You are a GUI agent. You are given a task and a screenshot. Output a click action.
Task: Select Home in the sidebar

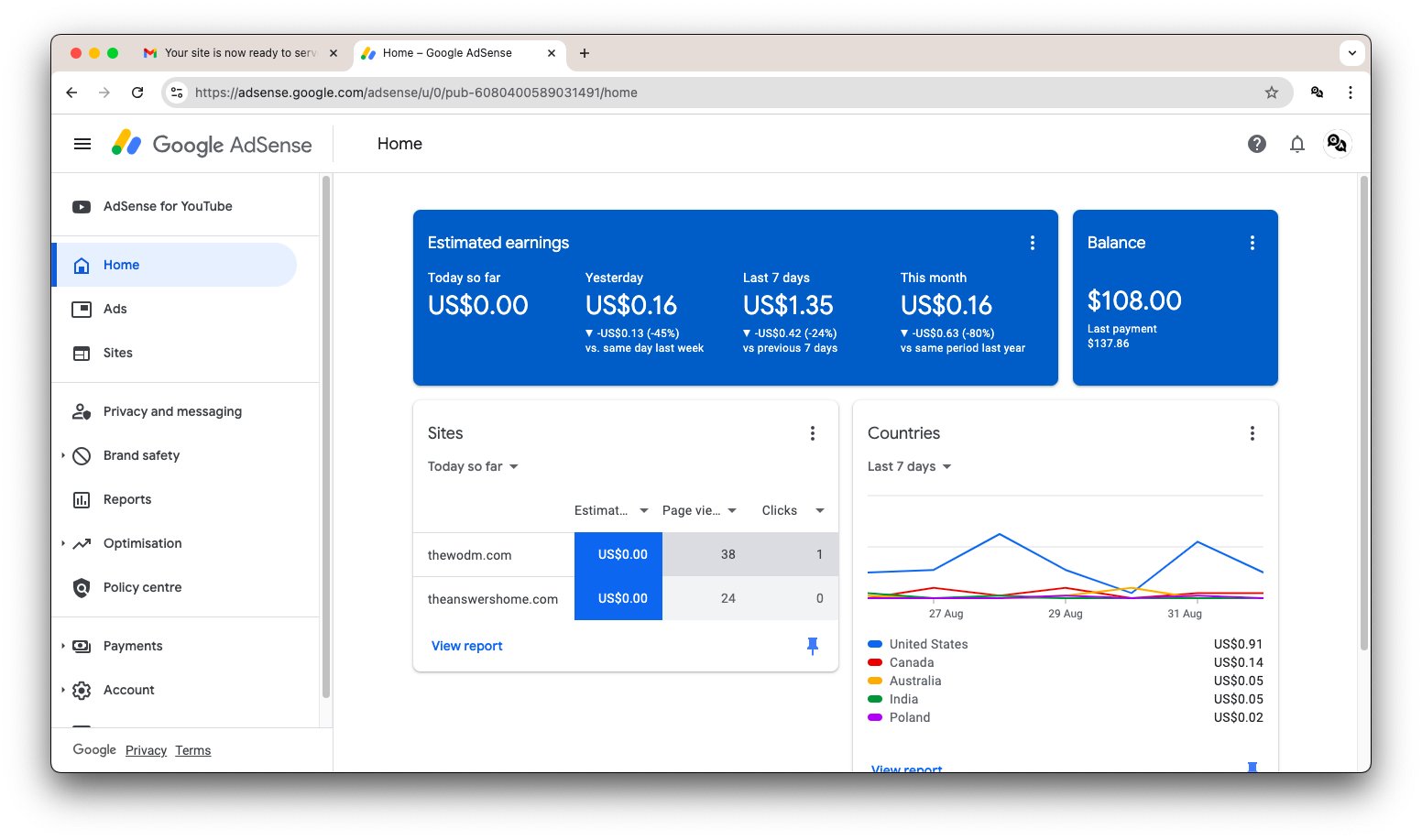click(176, 266)
